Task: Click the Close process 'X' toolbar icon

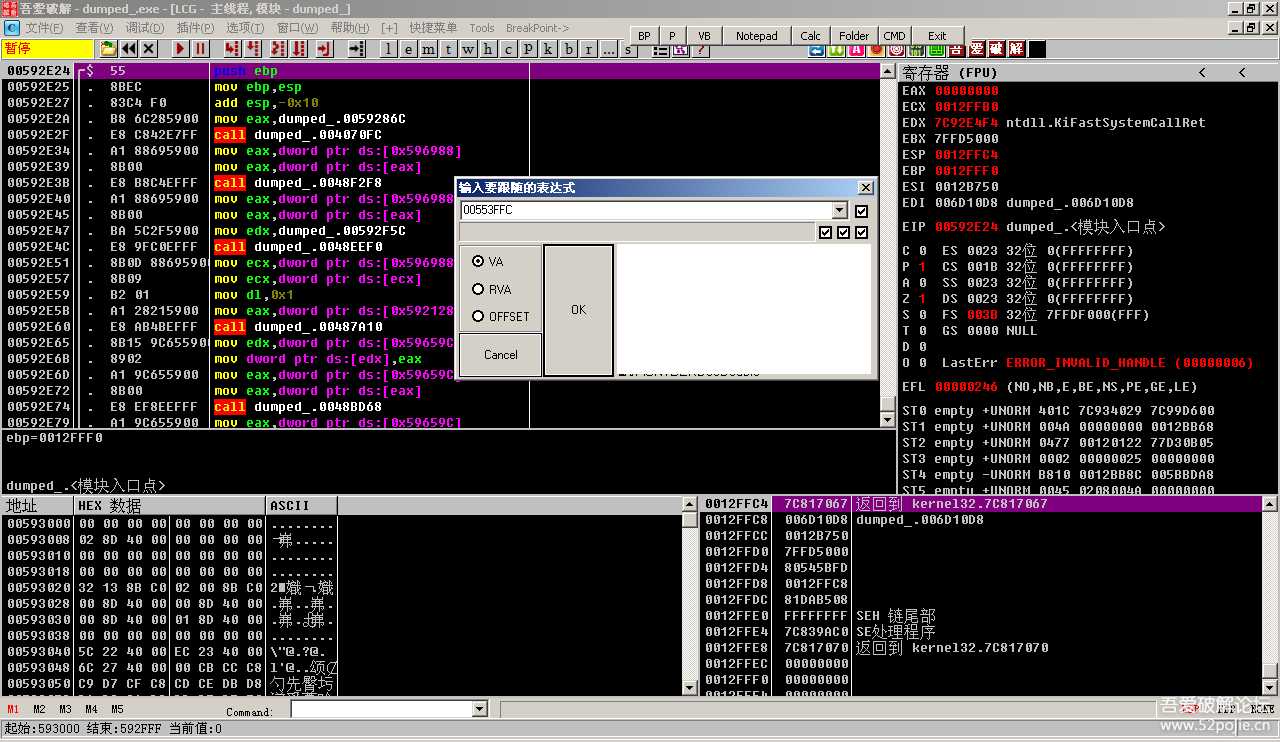Action: tap(149, 48)
